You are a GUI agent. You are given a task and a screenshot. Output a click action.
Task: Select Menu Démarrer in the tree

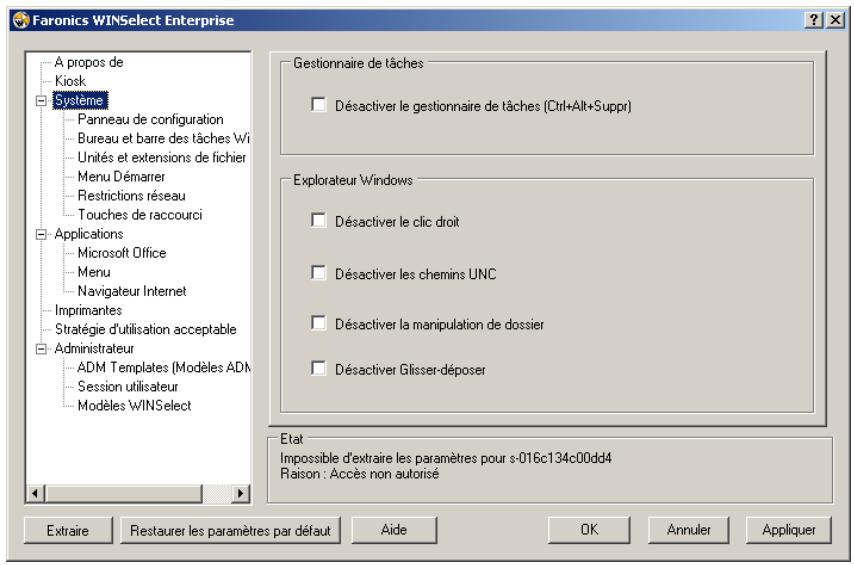[121, 177]
